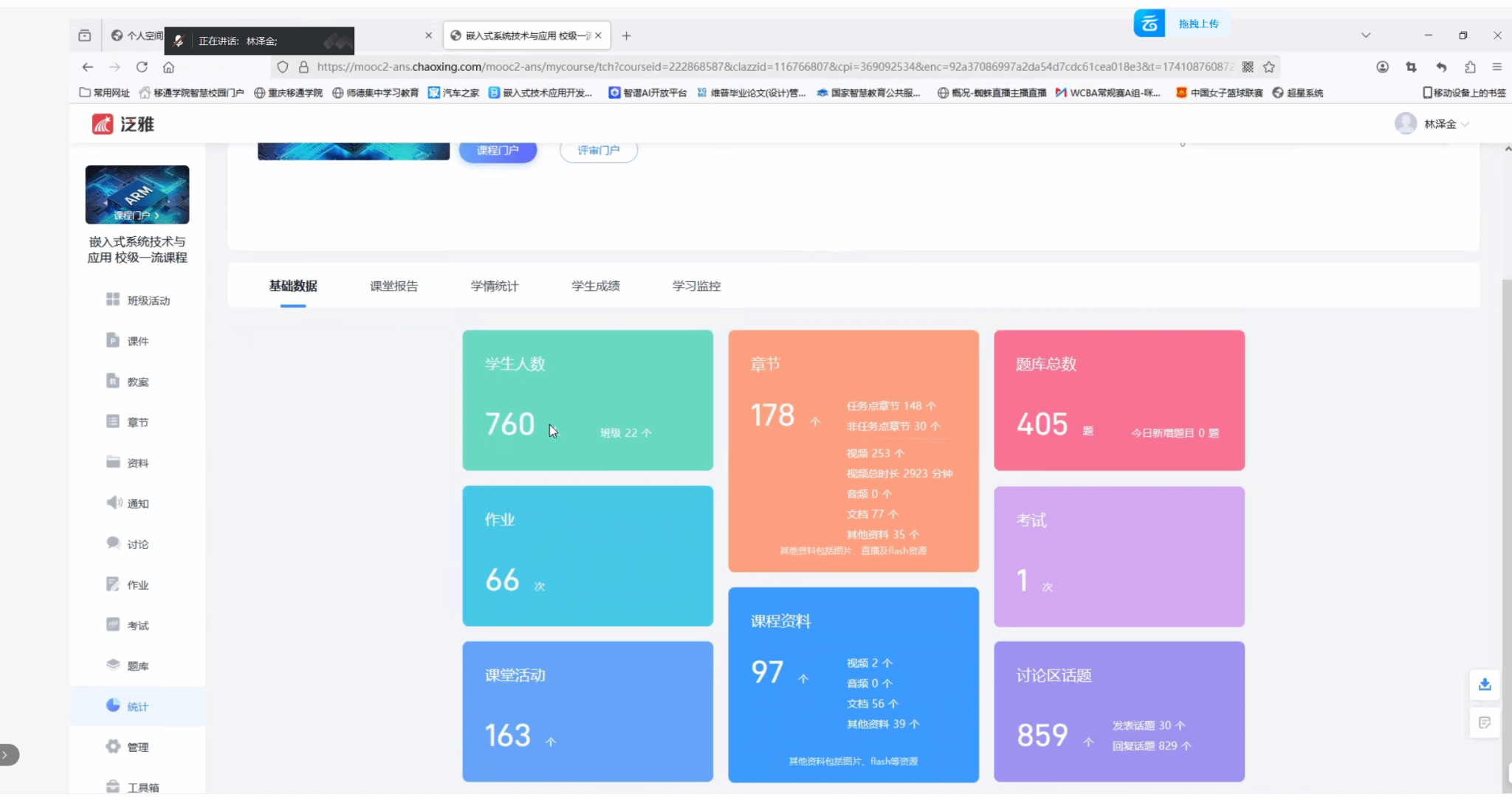Click the 课程门户 button
The width and height of the screenshot is (1512, 797).
point(497,151)
